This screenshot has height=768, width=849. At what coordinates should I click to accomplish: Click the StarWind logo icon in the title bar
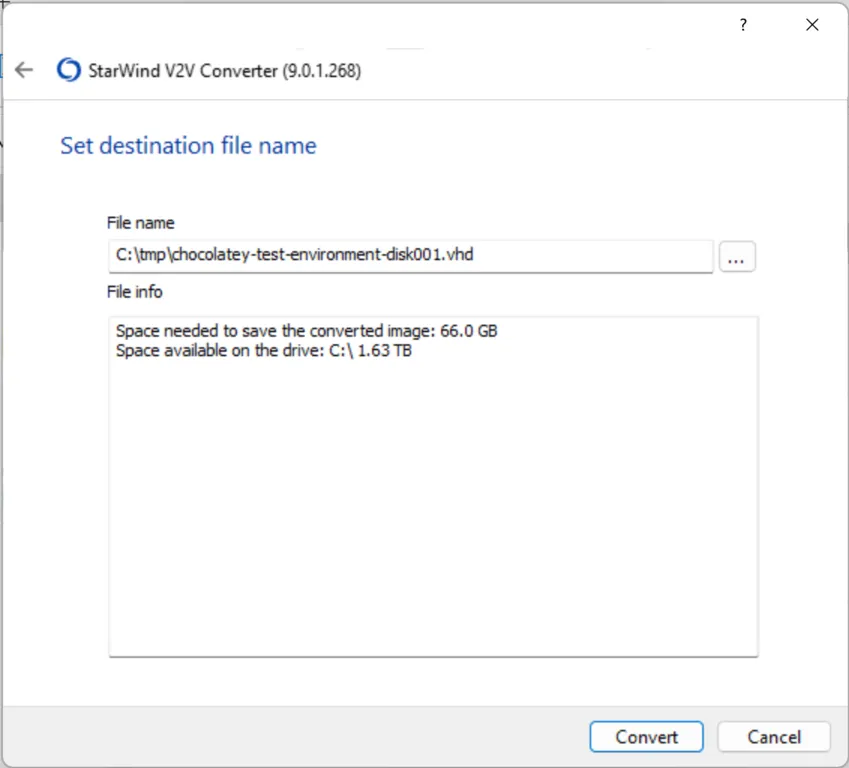68,70
